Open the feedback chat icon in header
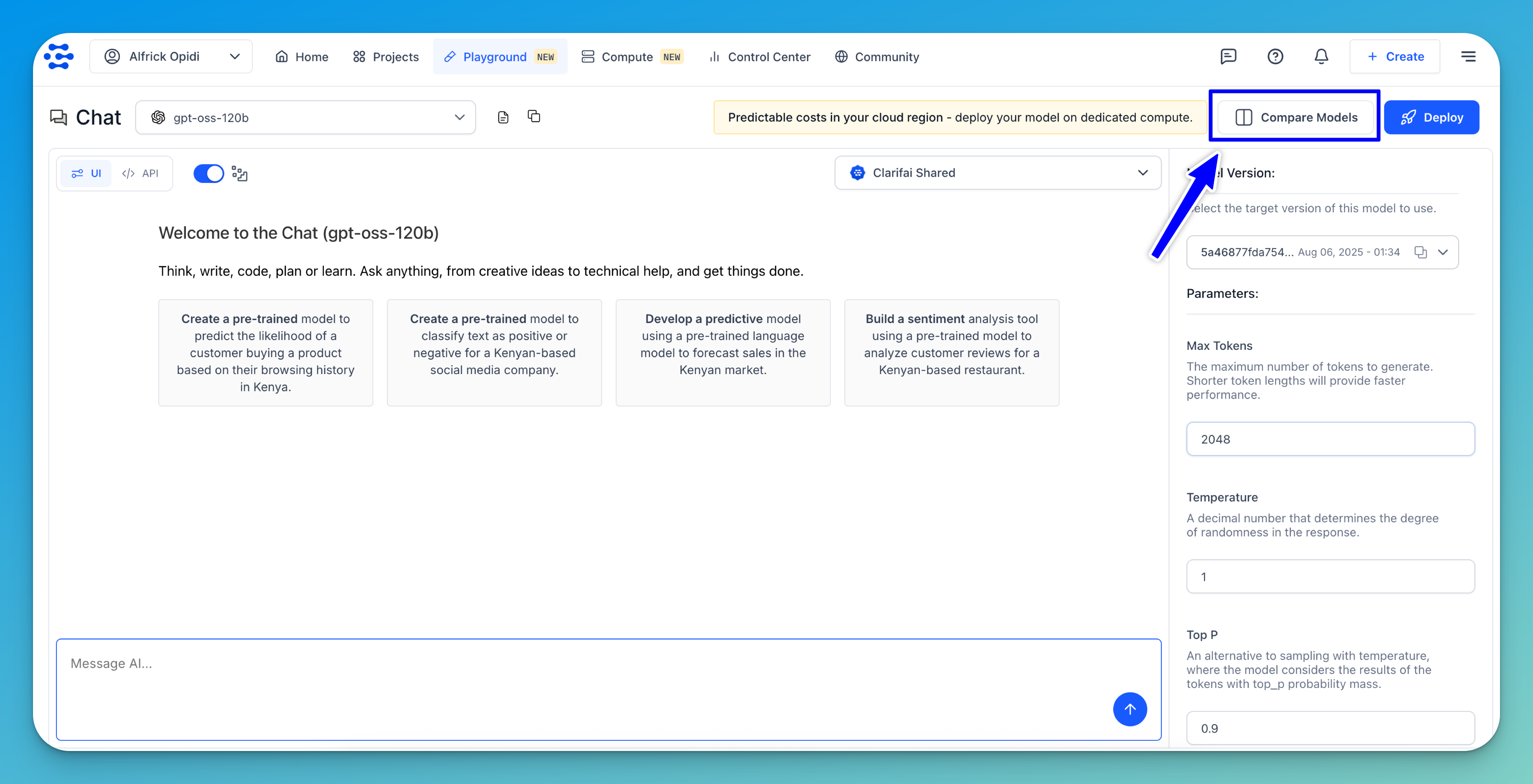This screenshot has height=784, width=1533. [x=1228, y=56]
